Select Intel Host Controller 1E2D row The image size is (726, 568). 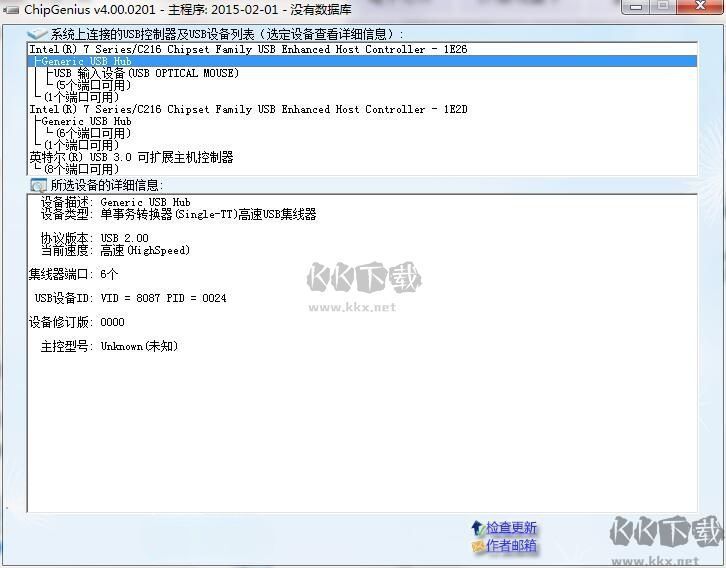click(x=363, y=109)
